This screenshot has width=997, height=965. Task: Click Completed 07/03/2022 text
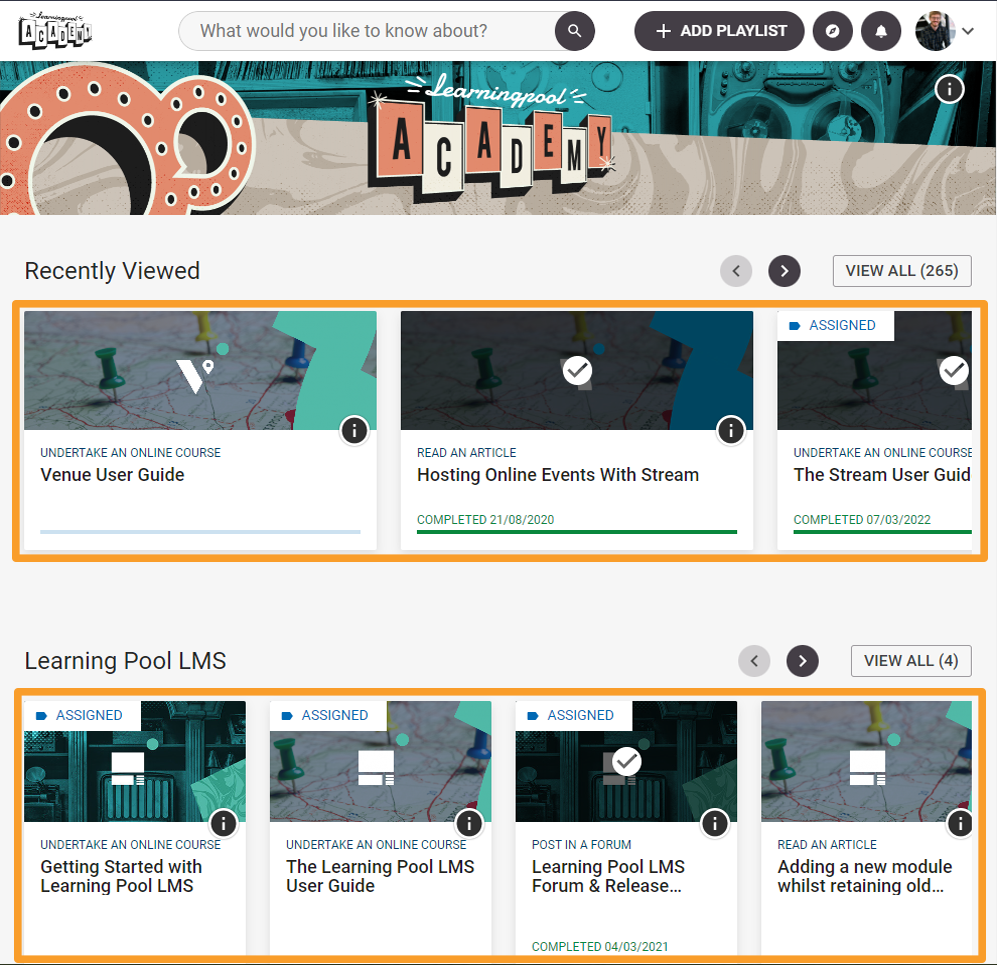point(862,519)
